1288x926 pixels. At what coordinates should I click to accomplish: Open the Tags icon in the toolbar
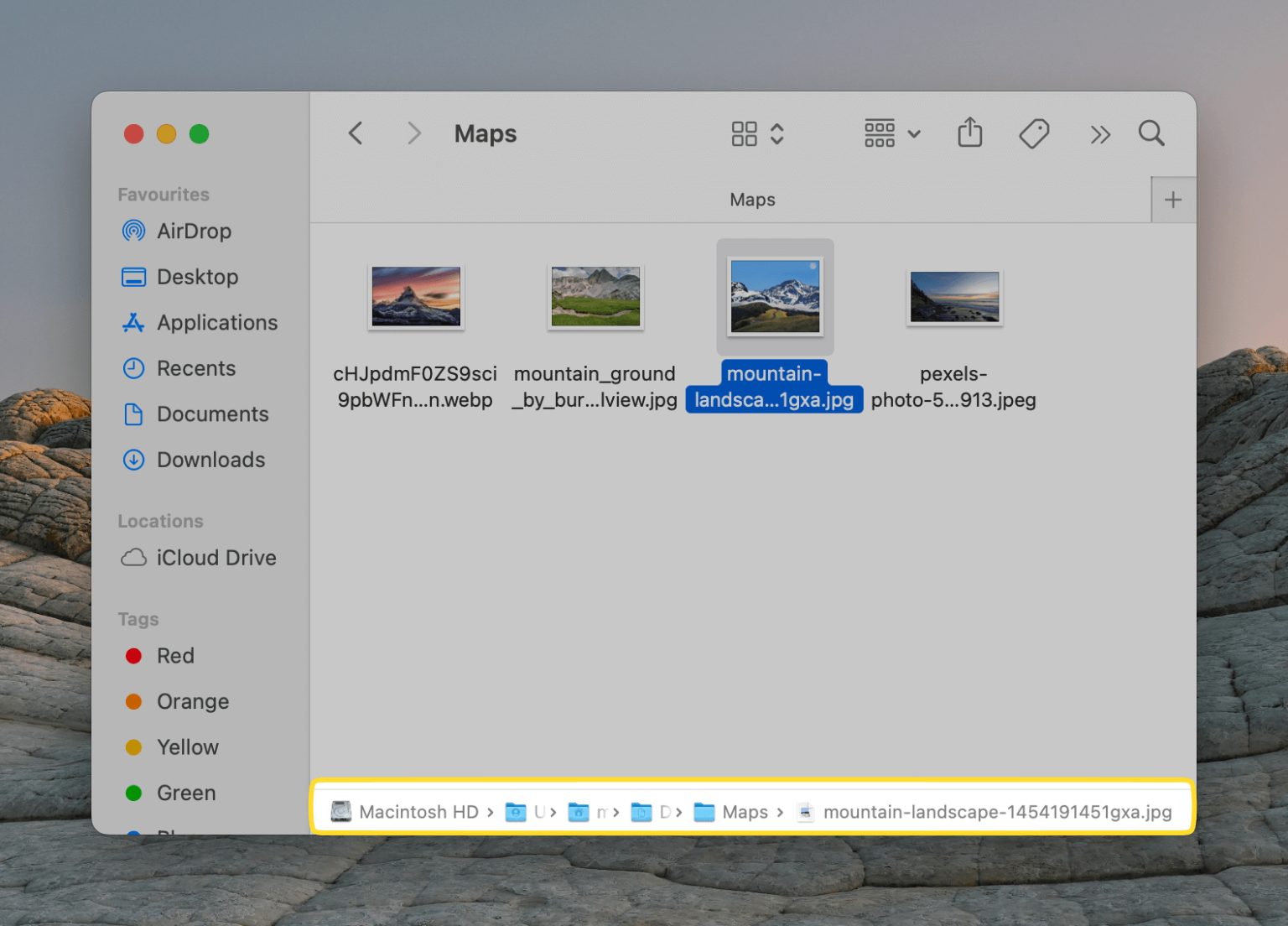[1034, 133]
